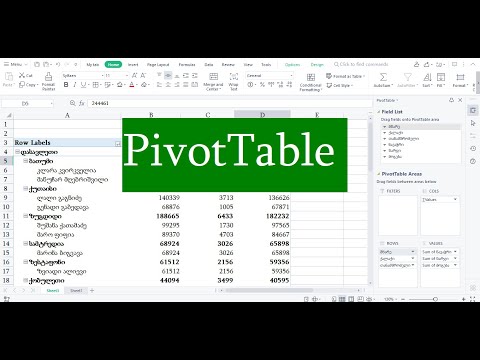Click the zoom magnifier beside fx
Viewport: 480px width, 360px height.
point(72,103)
